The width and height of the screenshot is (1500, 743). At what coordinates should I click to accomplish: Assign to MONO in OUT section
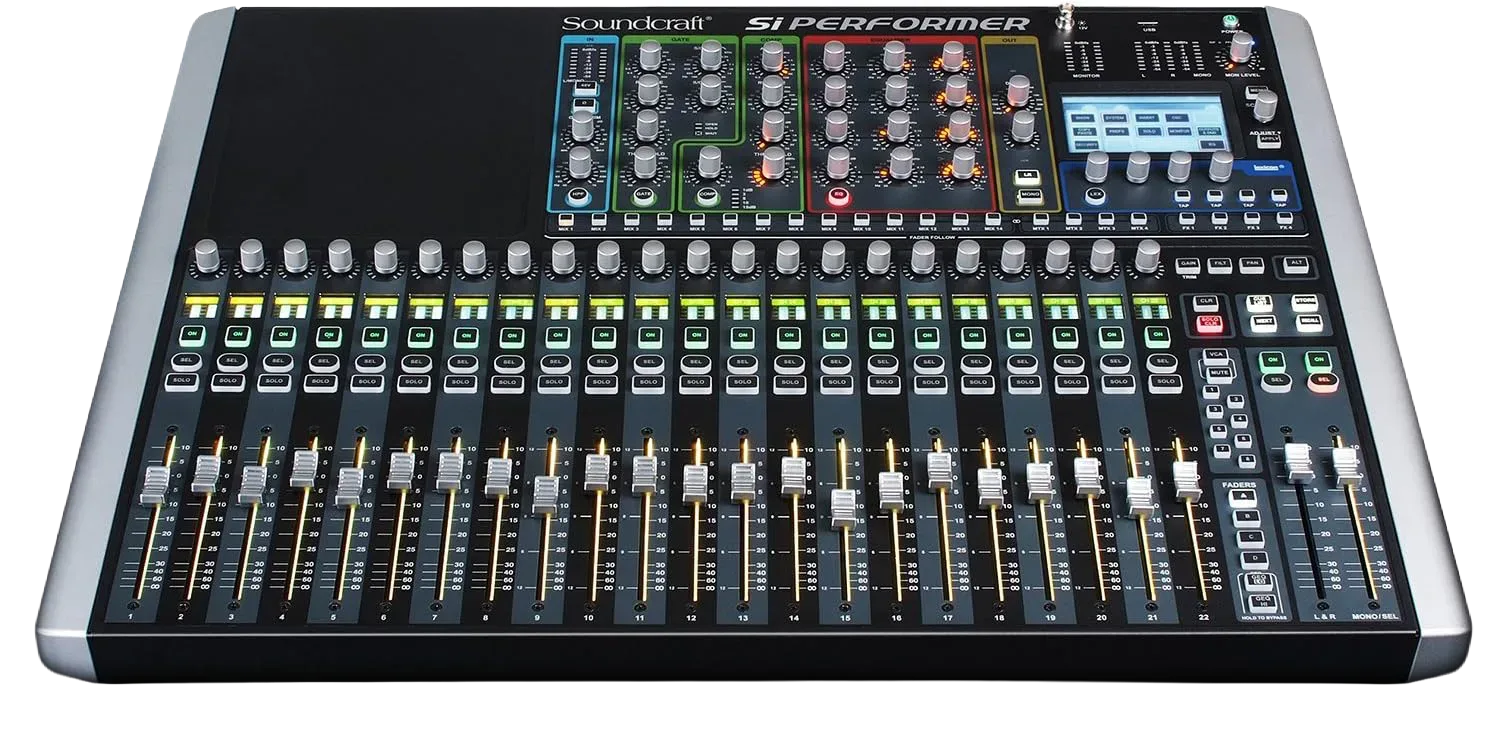[x=1029, y=195]
